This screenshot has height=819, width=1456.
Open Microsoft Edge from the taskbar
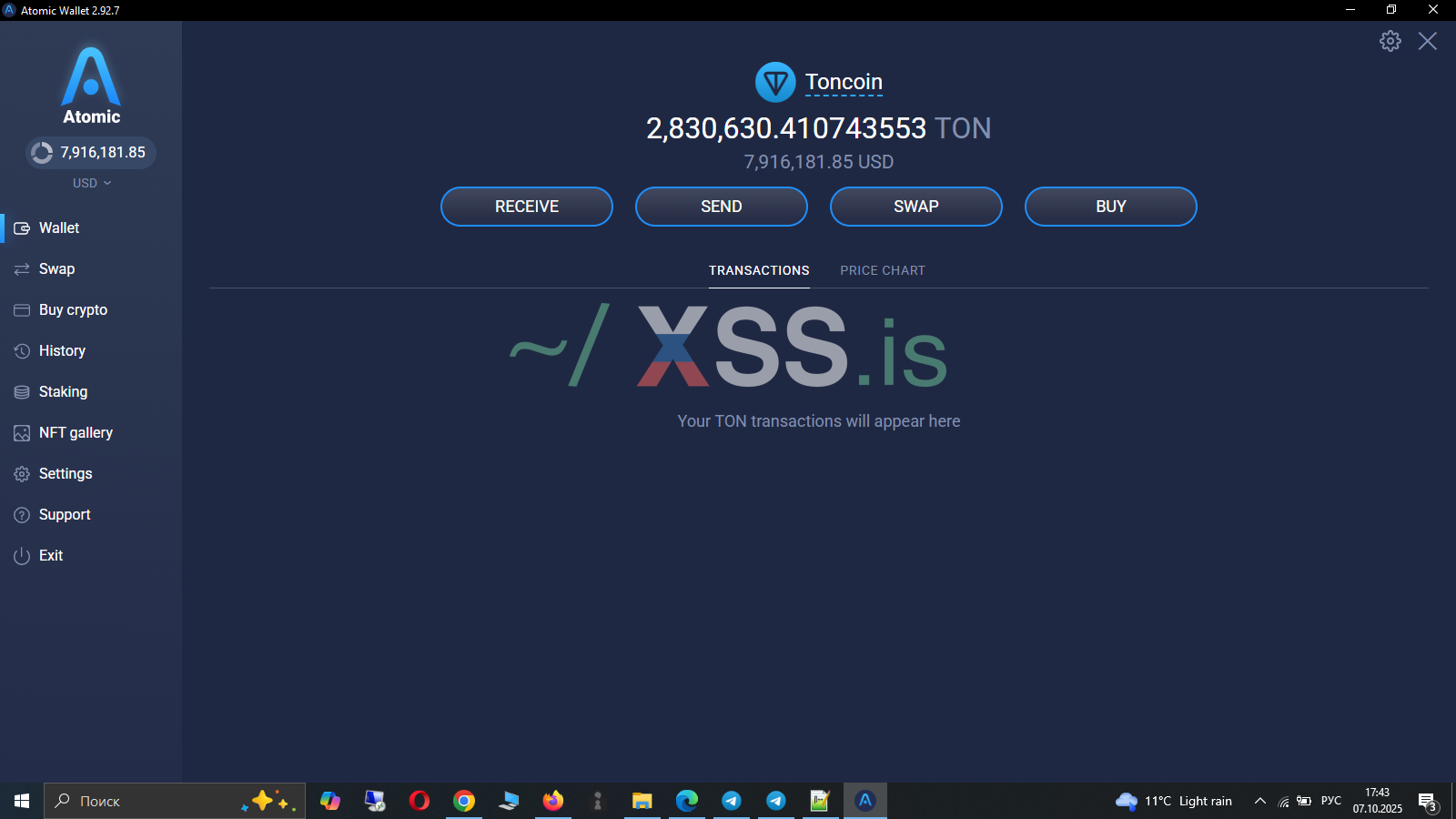point(687,801)
